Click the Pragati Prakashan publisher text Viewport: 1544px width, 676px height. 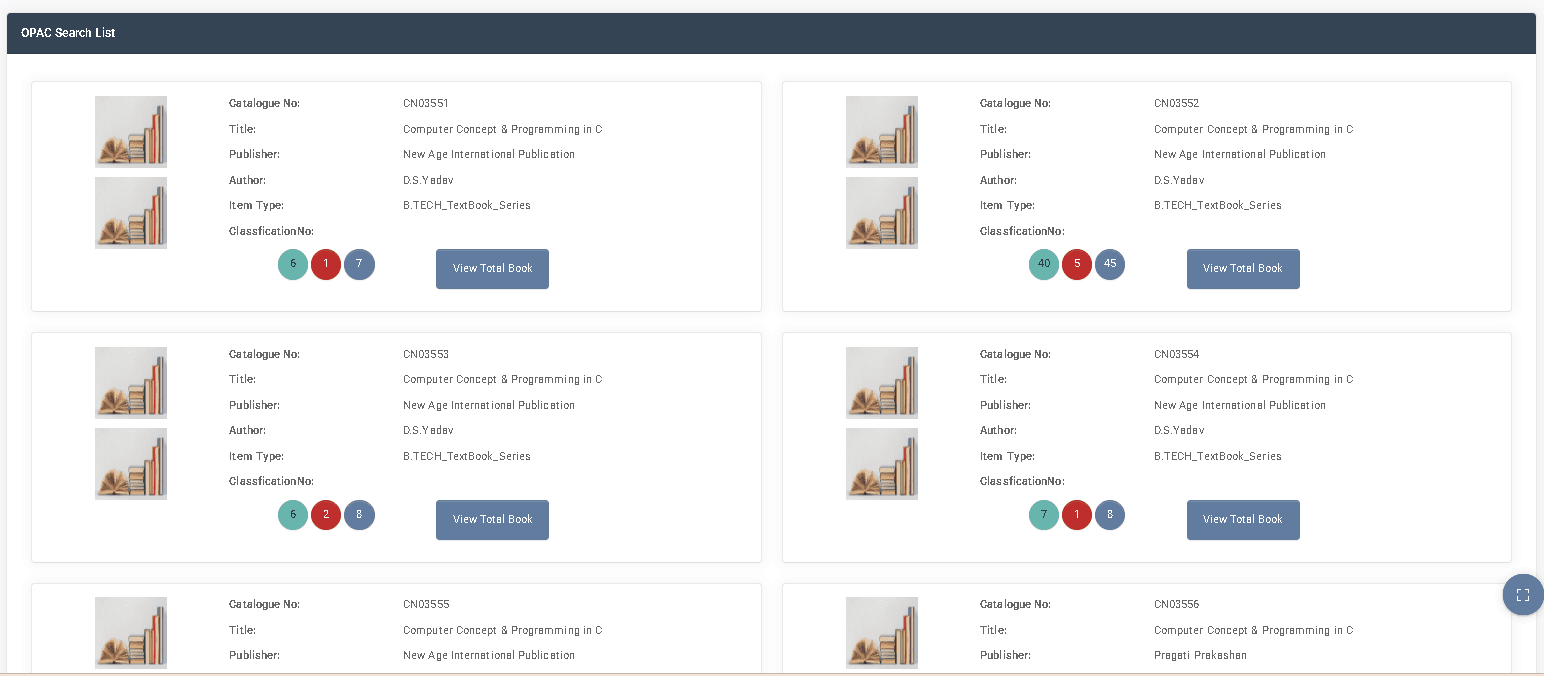[1200, 655]
